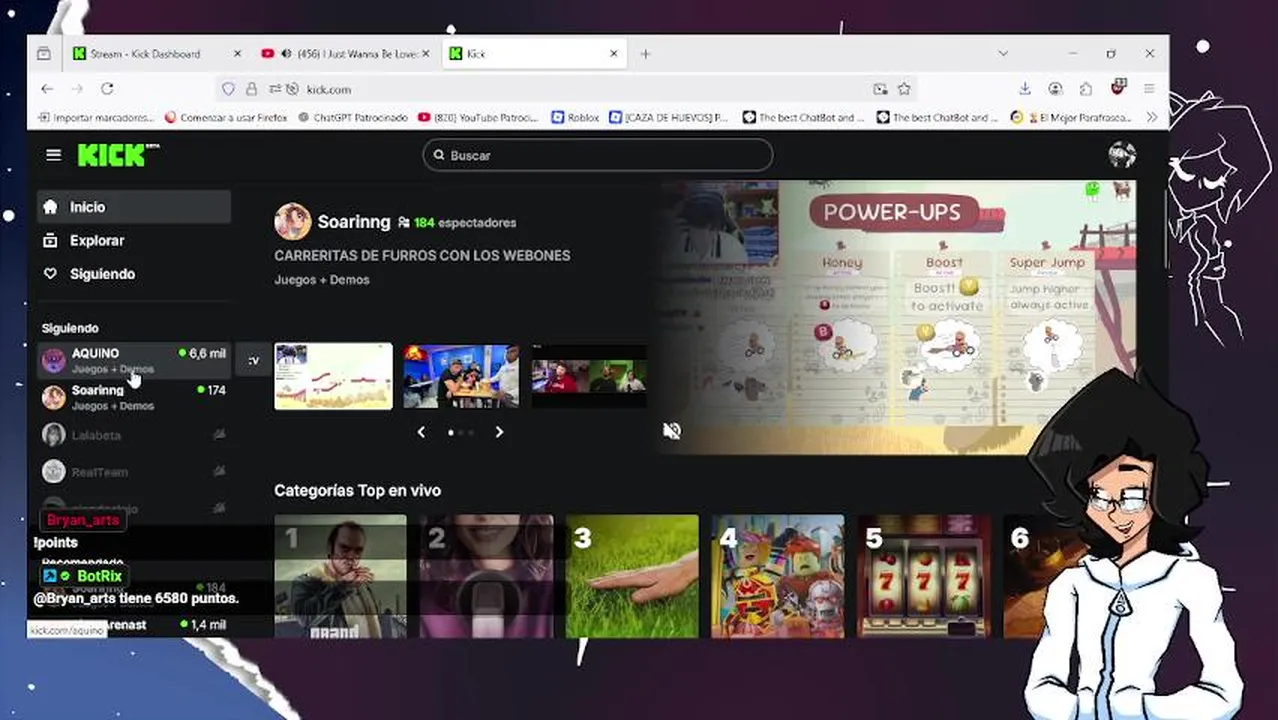Open the ChatGPT Patrocinado bookmark
The height and width of the screenshot is (720, 1278).
tap(353, 117)
